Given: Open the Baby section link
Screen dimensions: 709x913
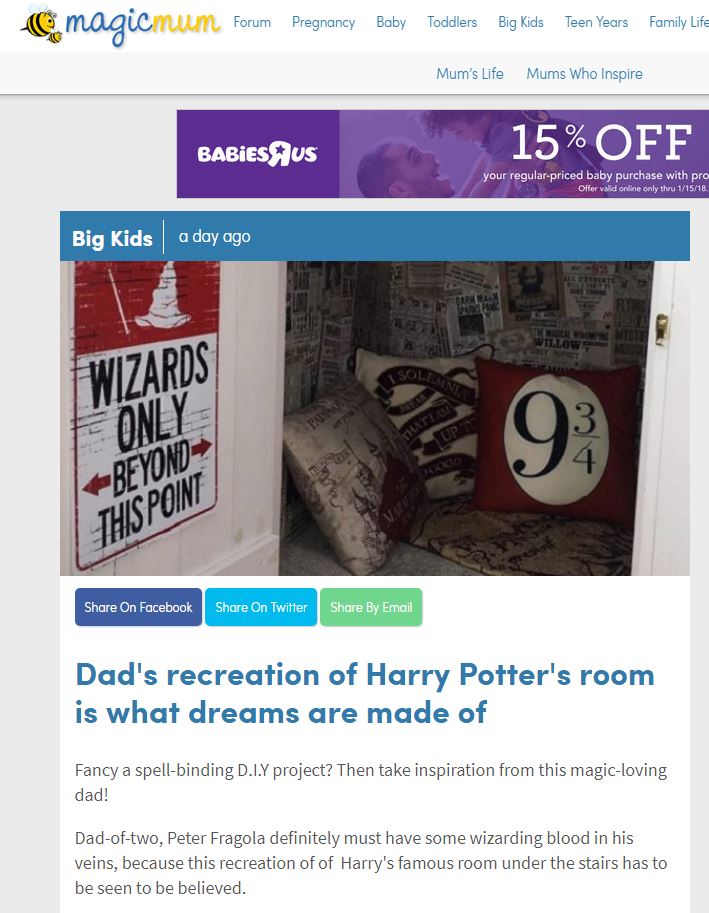Looking at the screenshot, I should [391, 22].
